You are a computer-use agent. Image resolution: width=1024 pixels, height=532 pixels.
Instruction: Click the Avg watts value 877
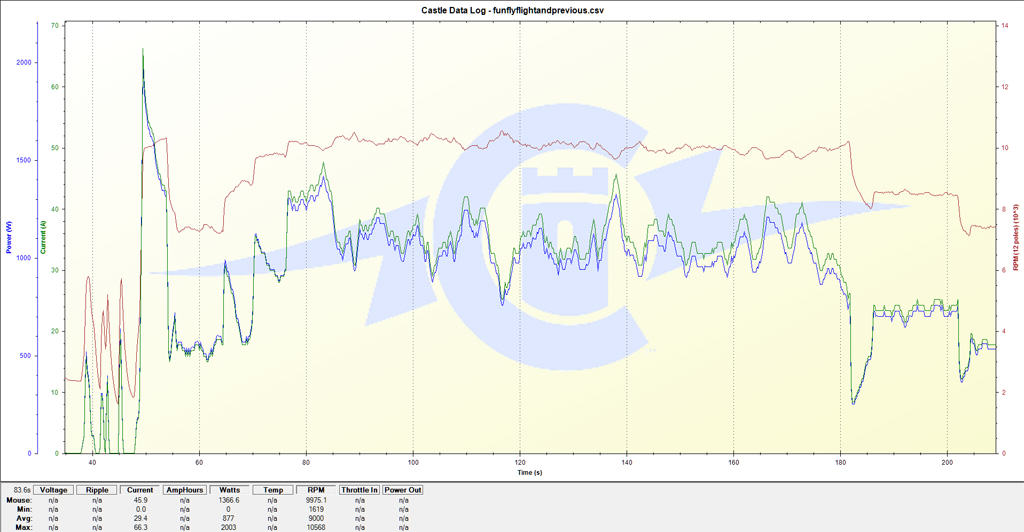229,518
